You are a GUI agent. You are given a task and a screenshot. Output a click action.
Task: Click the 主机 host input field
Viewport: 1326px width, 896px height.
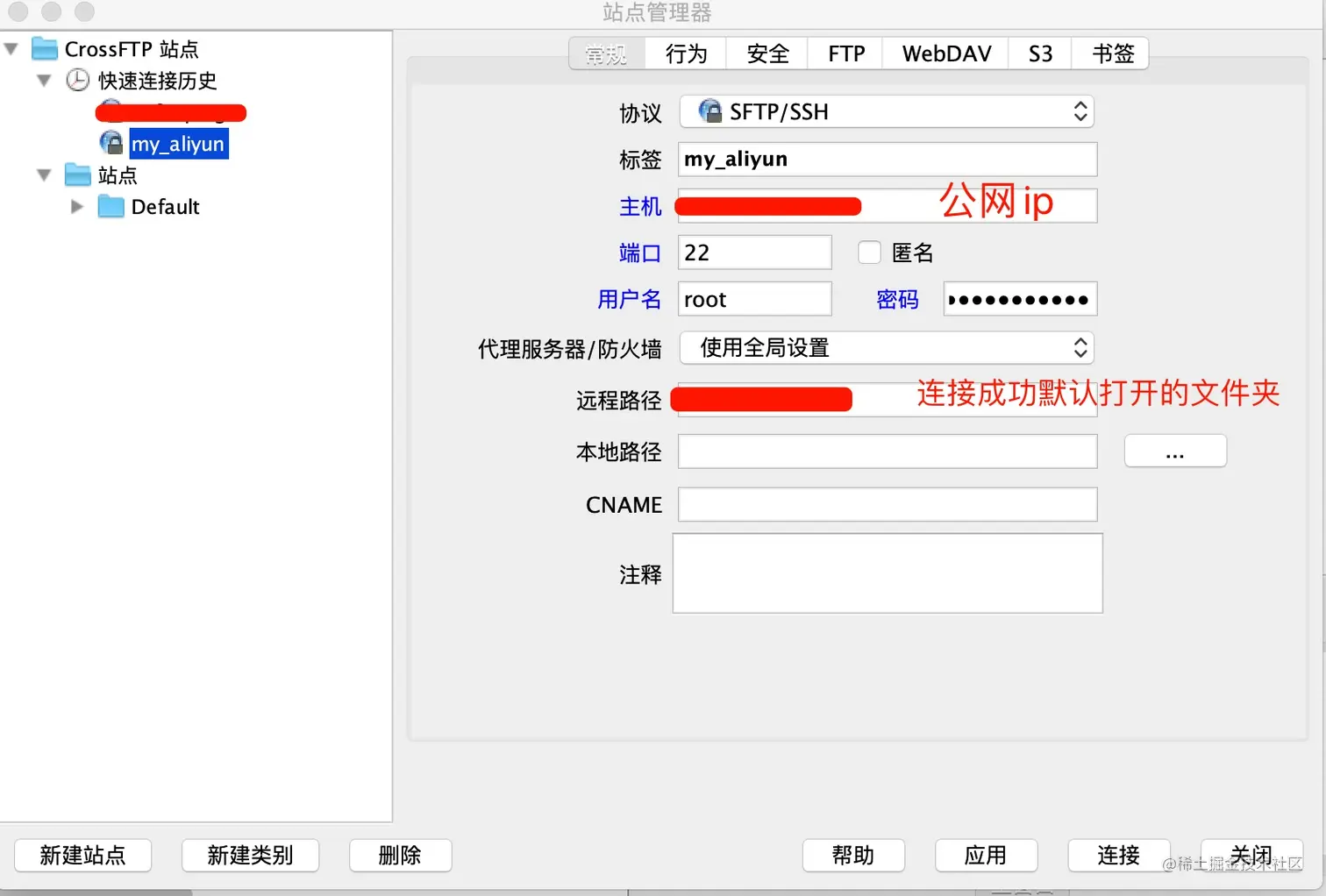[x=888, y=206]
